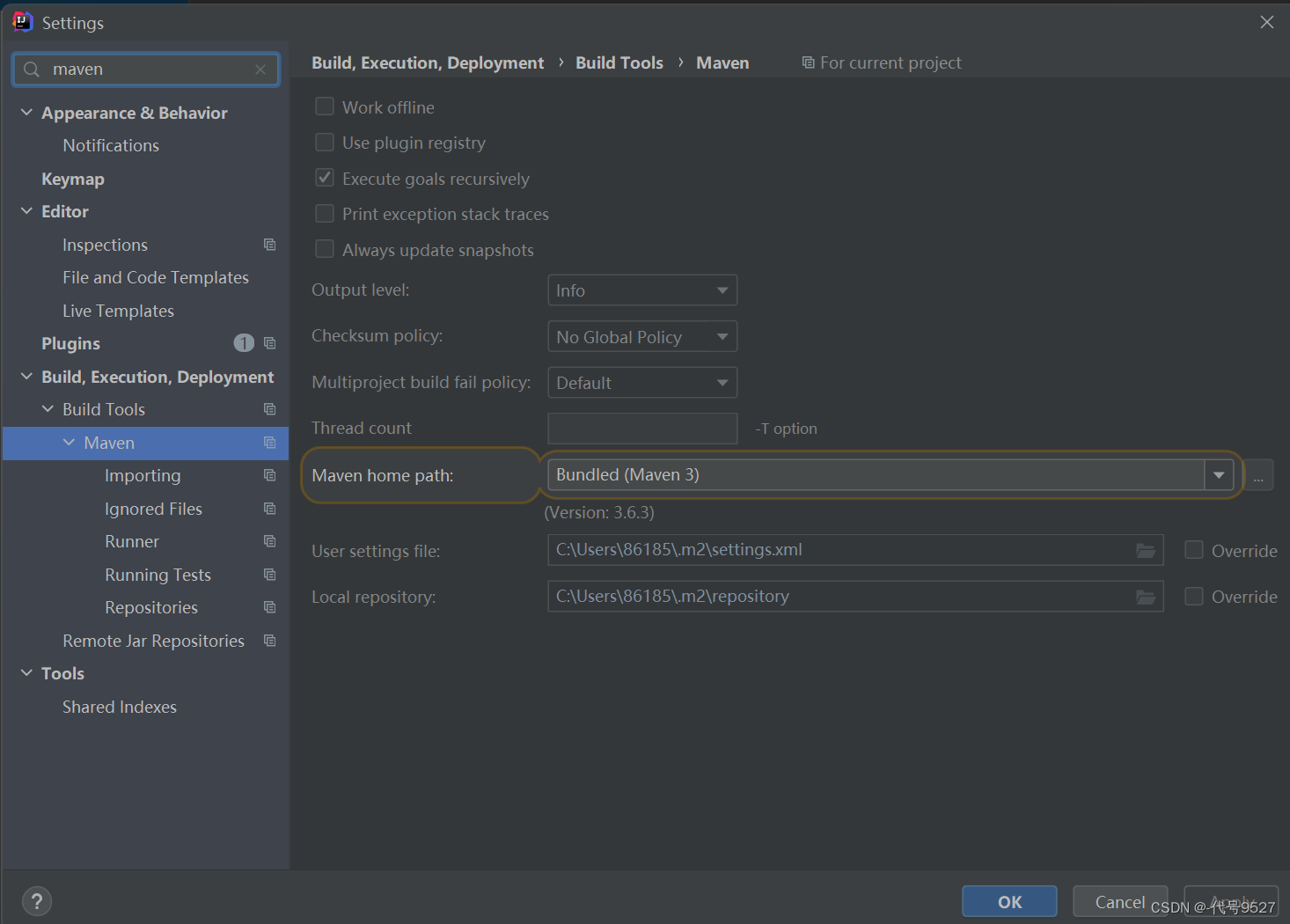Click the project-level icon next to Inspections
This screenshot has height=924, width=1290.
click(269, 245)
